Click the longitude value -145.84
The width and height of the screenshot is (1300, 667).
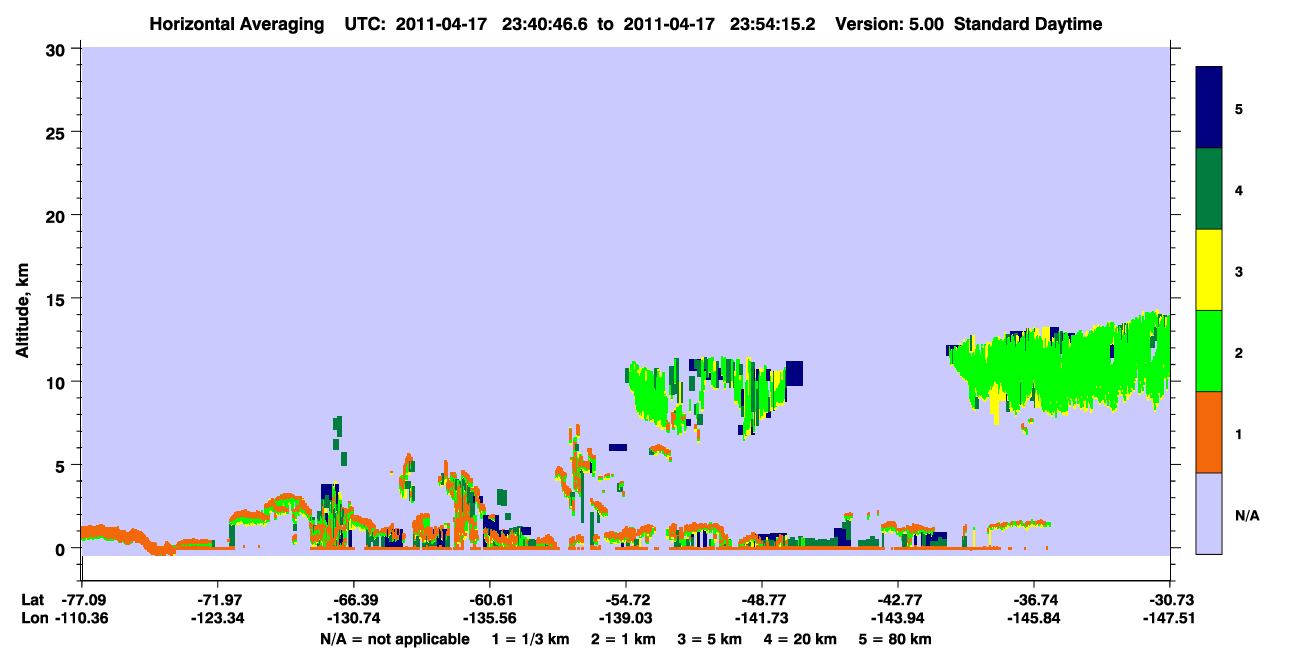point(1033,618)
